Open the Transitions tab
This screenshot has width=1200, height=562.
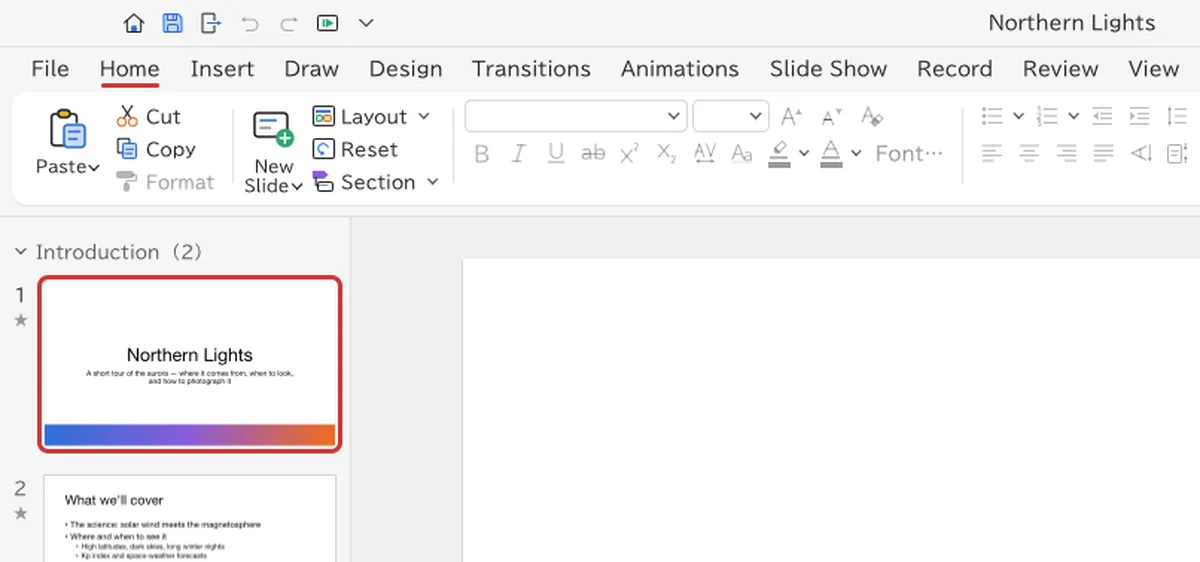pyautogui.click(x=531, y=69)
